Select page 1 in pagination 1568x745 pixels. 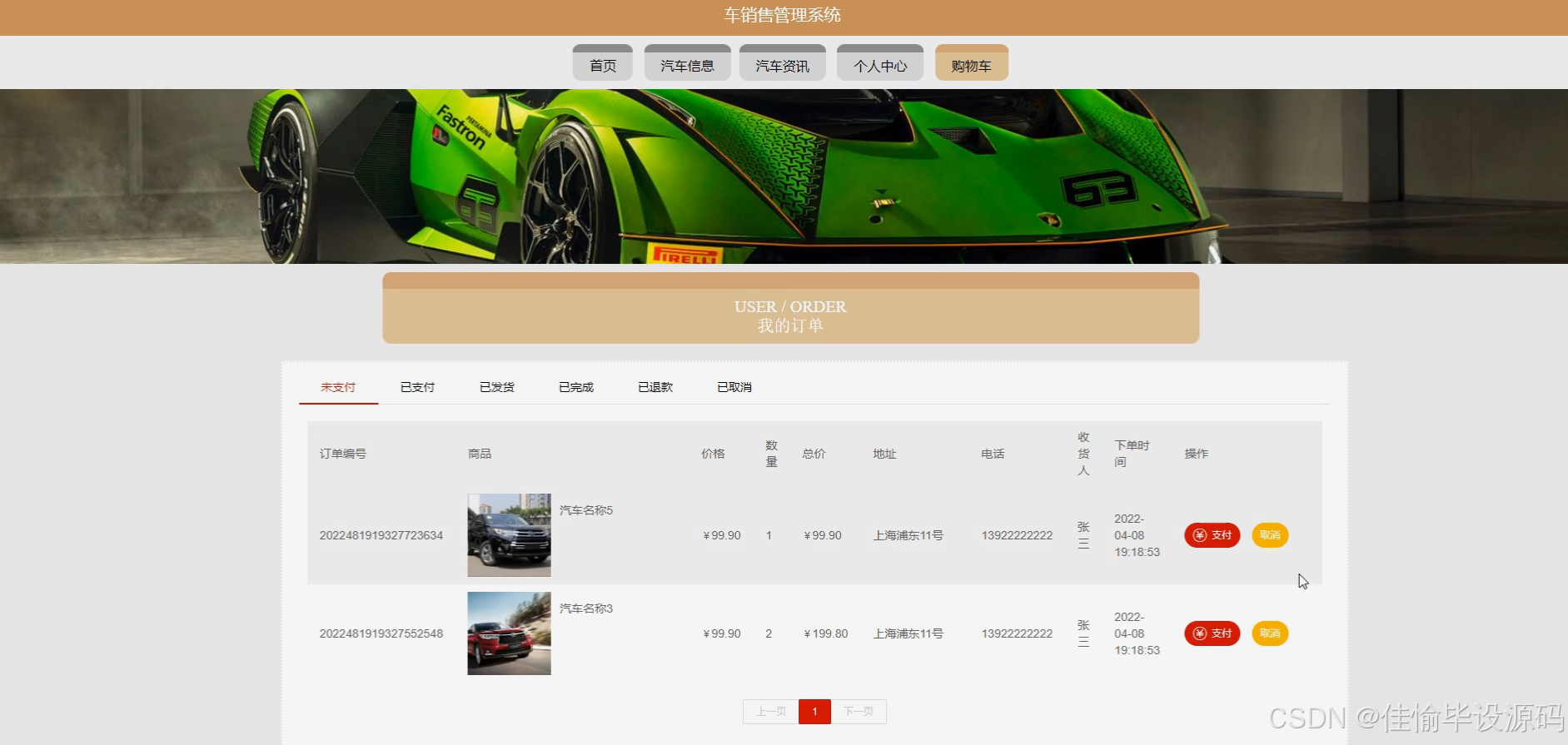[814, 712]
